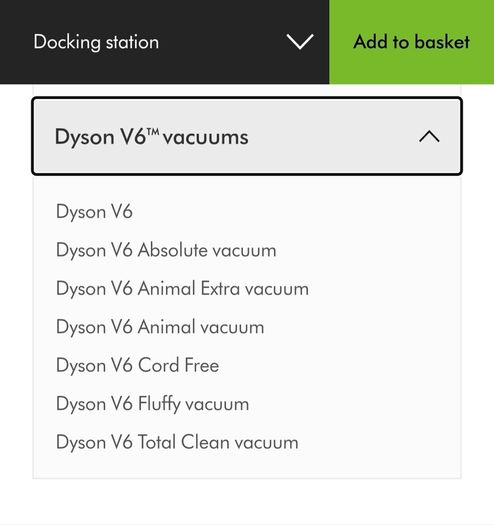Click the dark product selector bar

(x=164, y=42)
